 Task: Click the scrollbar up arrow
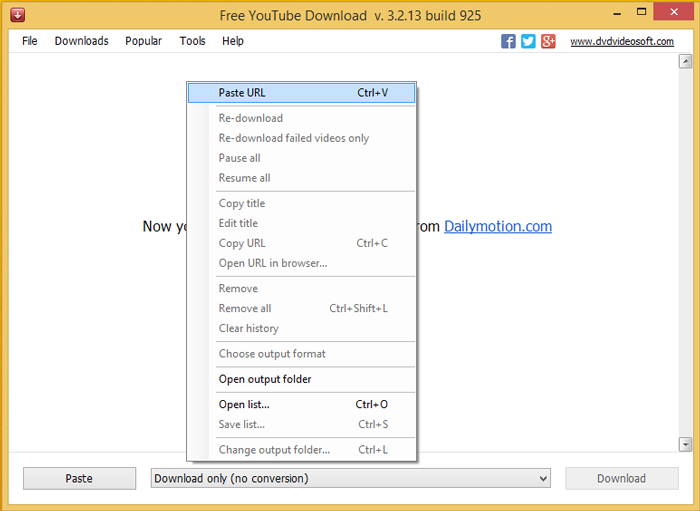point(685,62)
